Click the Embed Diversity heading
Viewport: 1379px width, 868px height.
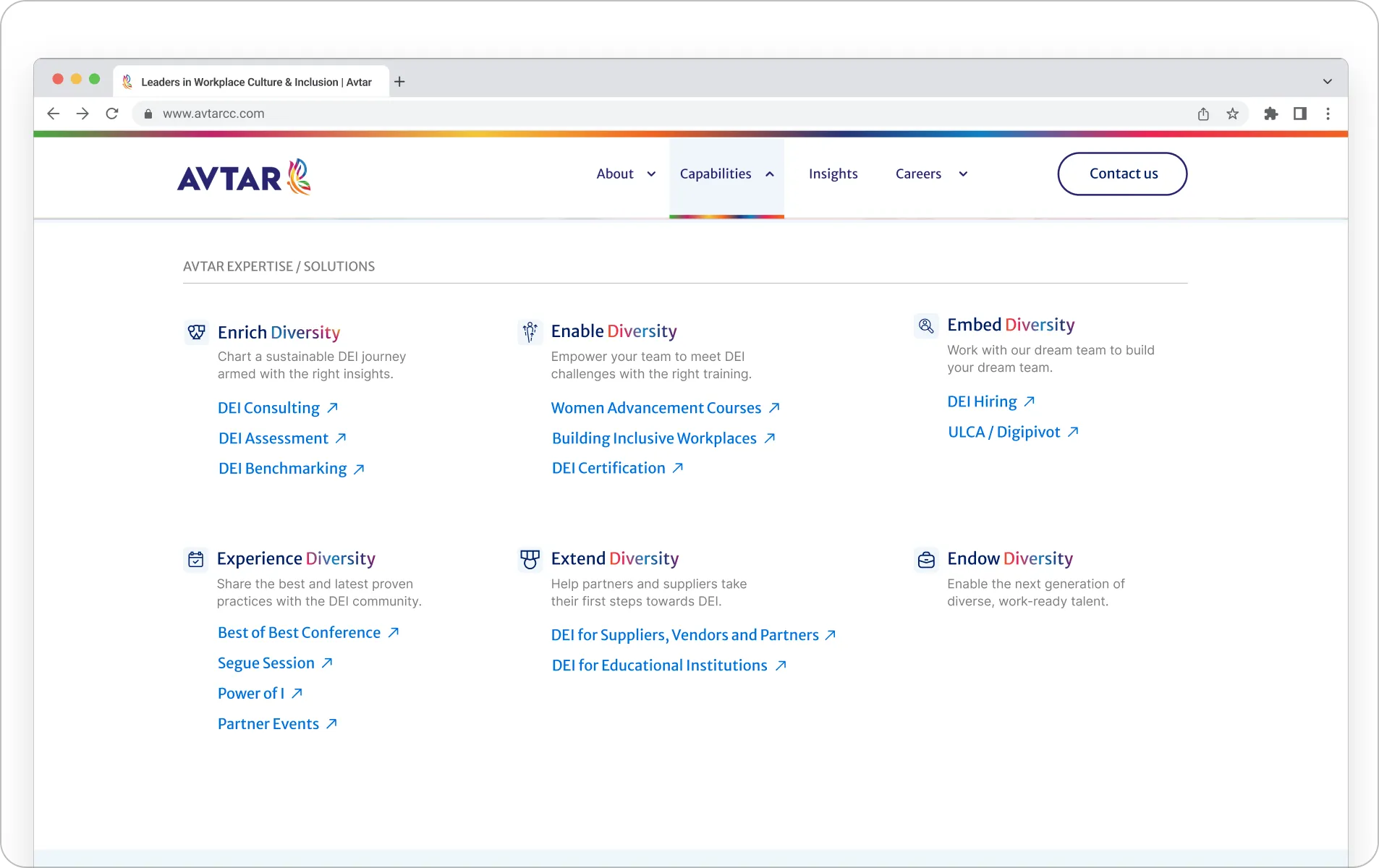(1011, 325)
